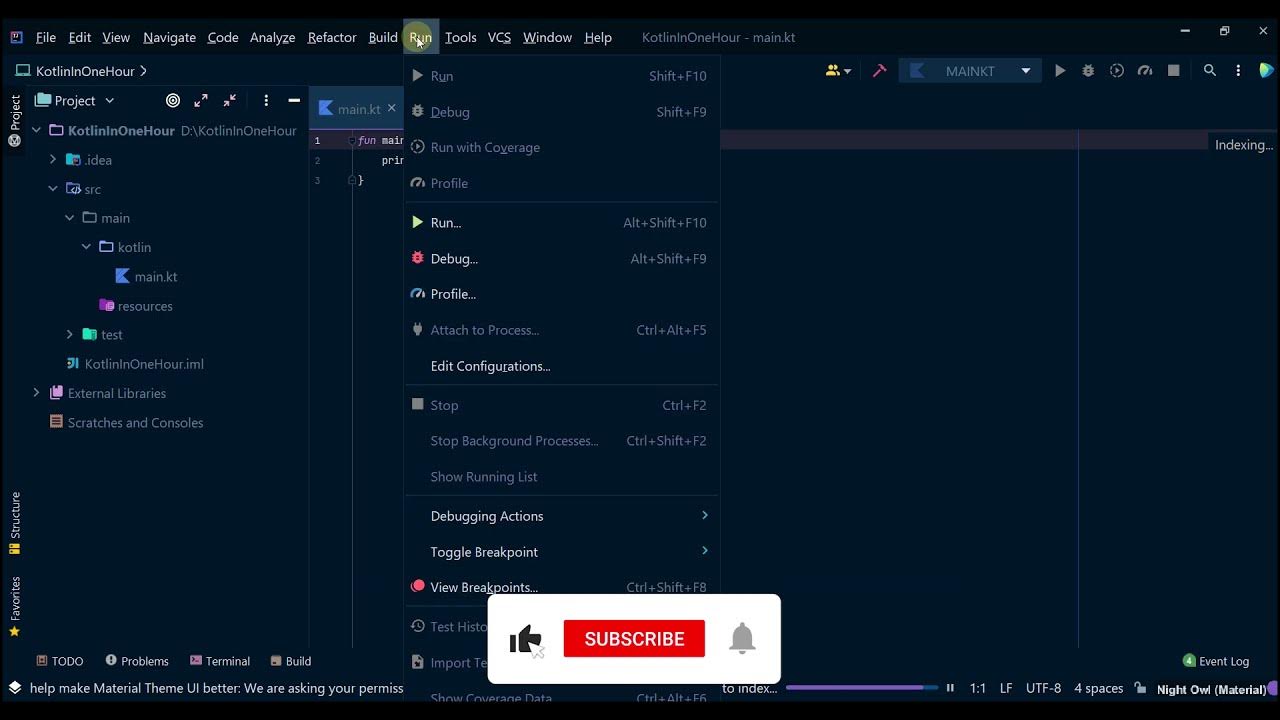Start debugging with toolbar bug icon

coord(1088,71)
